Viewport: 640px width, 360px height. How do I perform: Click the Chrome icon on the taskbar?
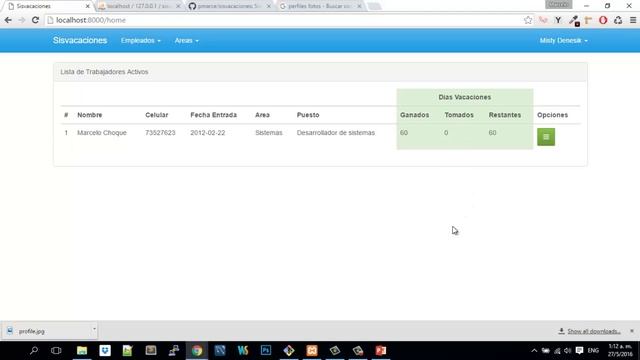tap(197, 351)
